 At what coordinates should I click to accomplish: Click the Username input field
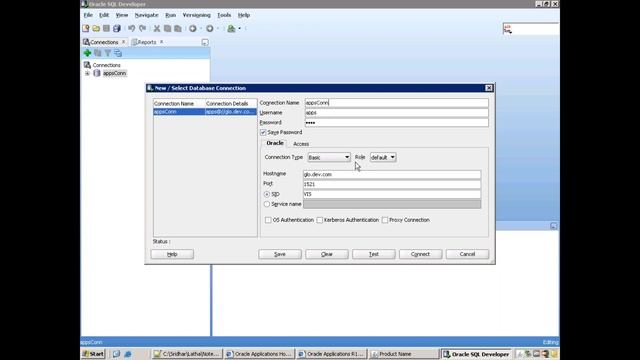[x=396, y=113]
